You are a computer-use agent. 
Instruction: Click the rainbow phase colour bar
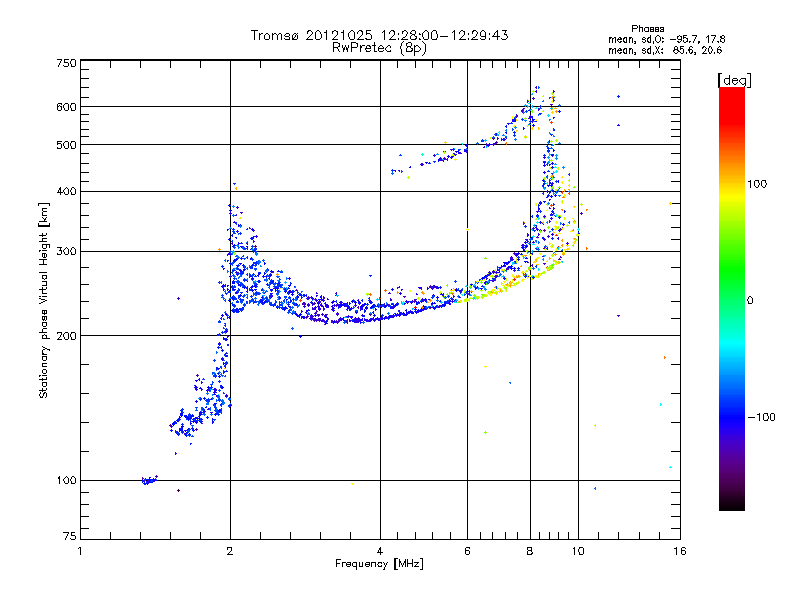tap(732, 298)
